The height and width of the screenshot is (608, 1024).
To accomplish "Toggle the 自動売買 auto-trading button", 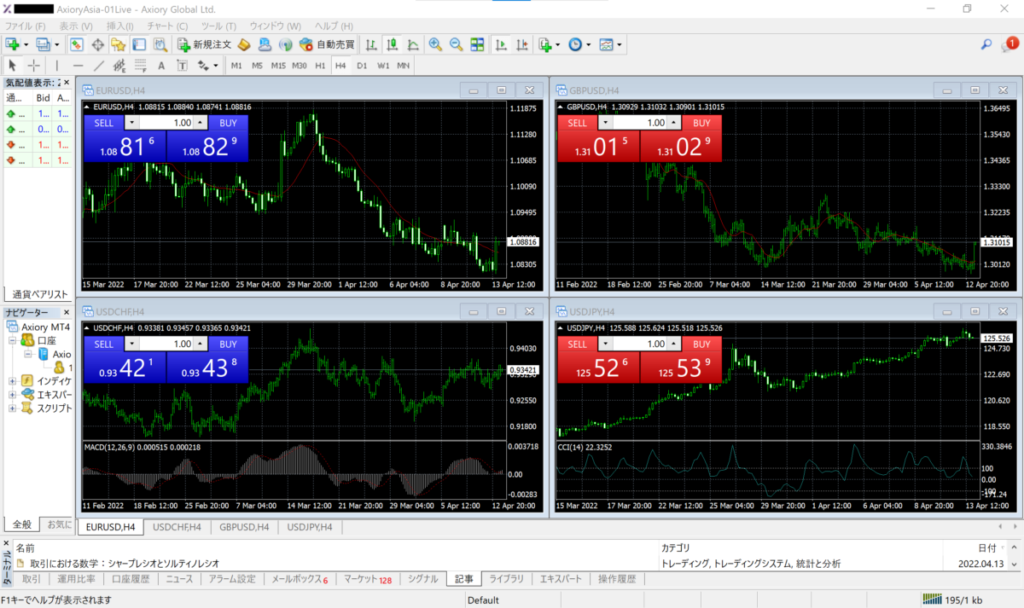I will click(327, 44).
